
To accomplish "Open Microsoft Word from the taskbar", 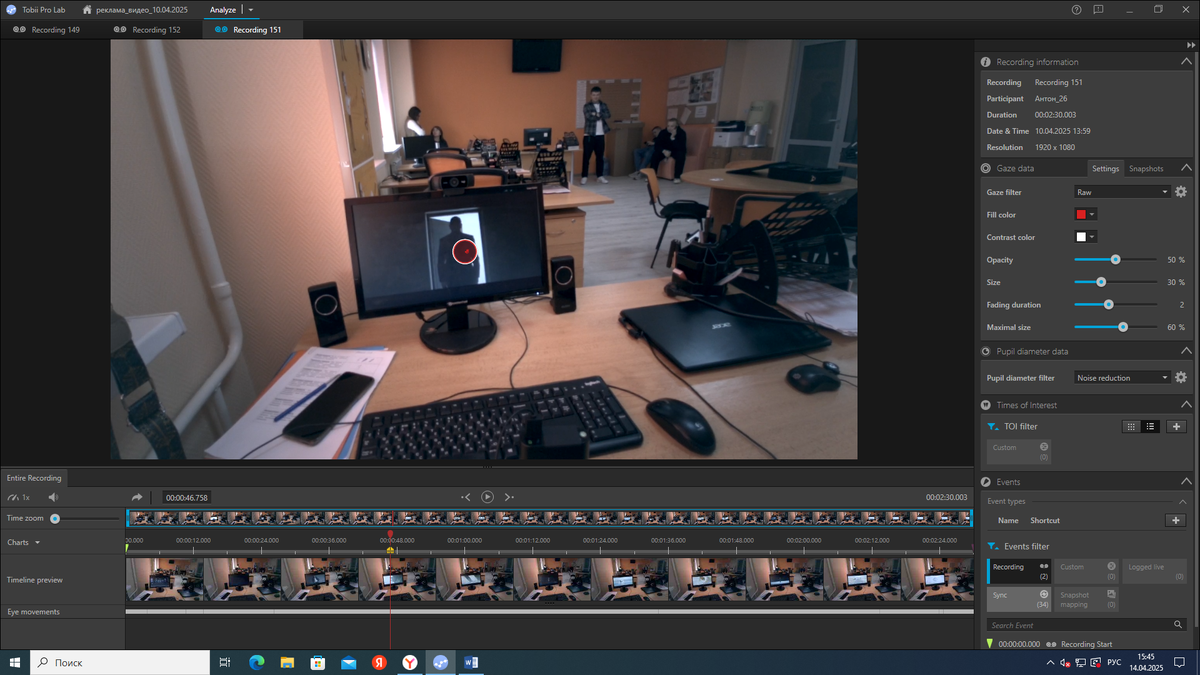I will tap(471, 662).
